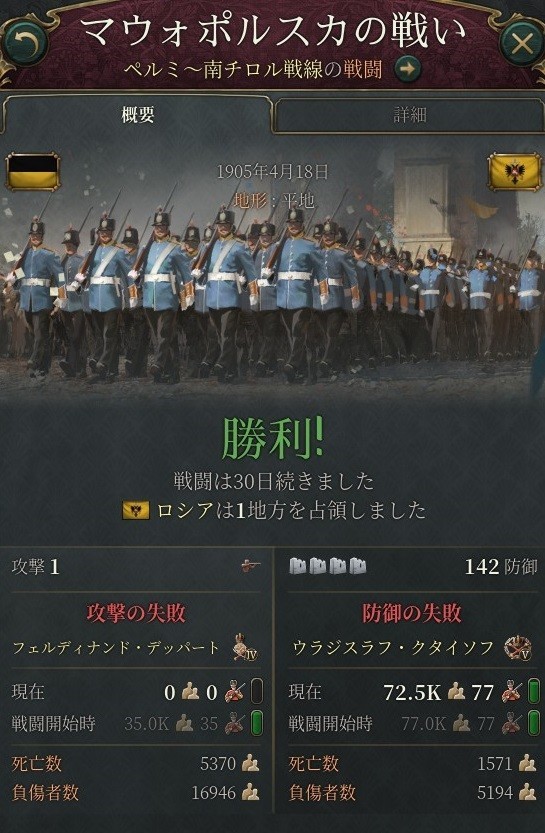Select commander フェルディナンド・デッパート
The width and height of the screenshot is (545, 833).
click(x=116, y=648)
